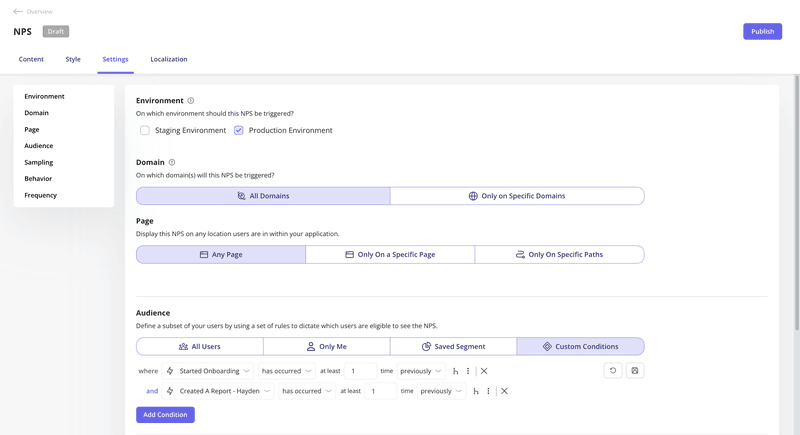The image size is (800, 435).
Task: Choose Only On Specific Paths option
Action: [560, 254]
